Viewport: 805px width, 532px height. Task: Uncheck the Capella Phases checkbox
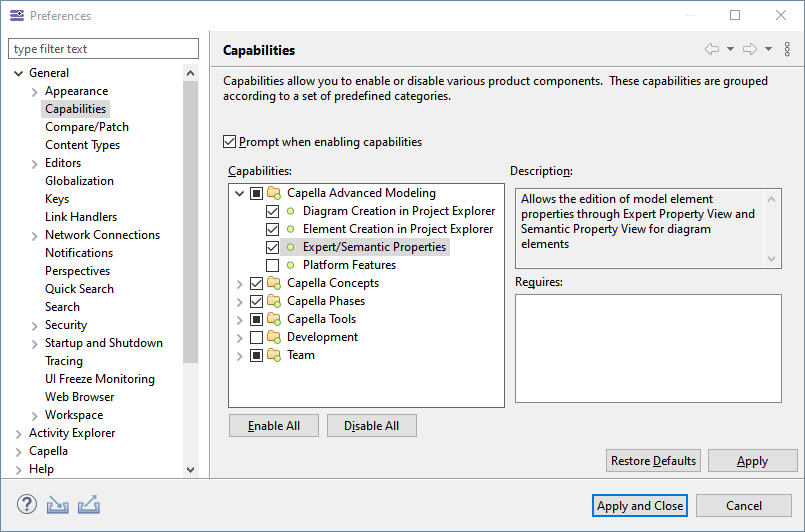point(256,301)
